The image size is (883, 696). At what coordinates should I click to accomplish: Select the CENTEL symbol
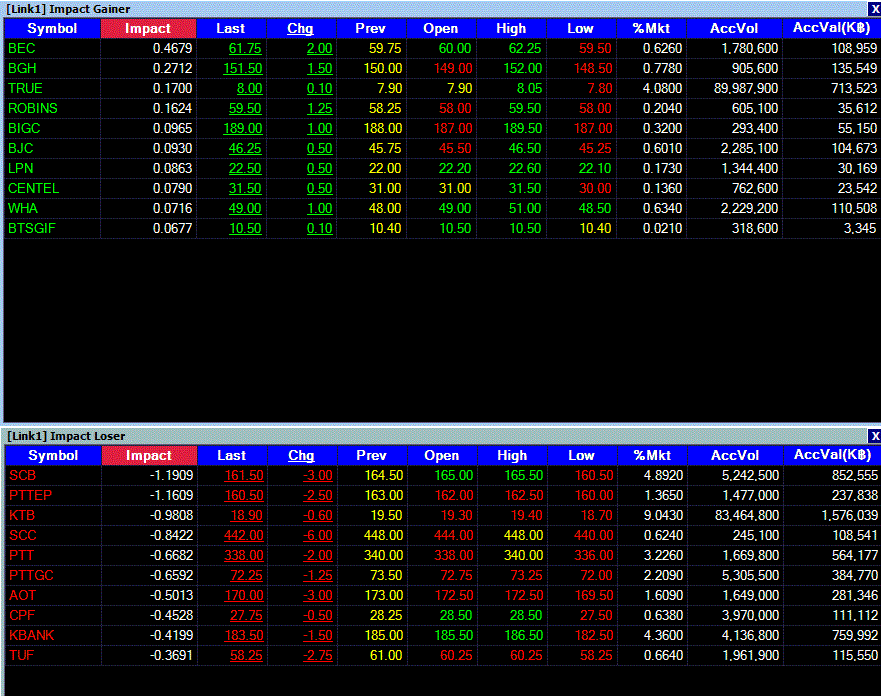[34, 189]
